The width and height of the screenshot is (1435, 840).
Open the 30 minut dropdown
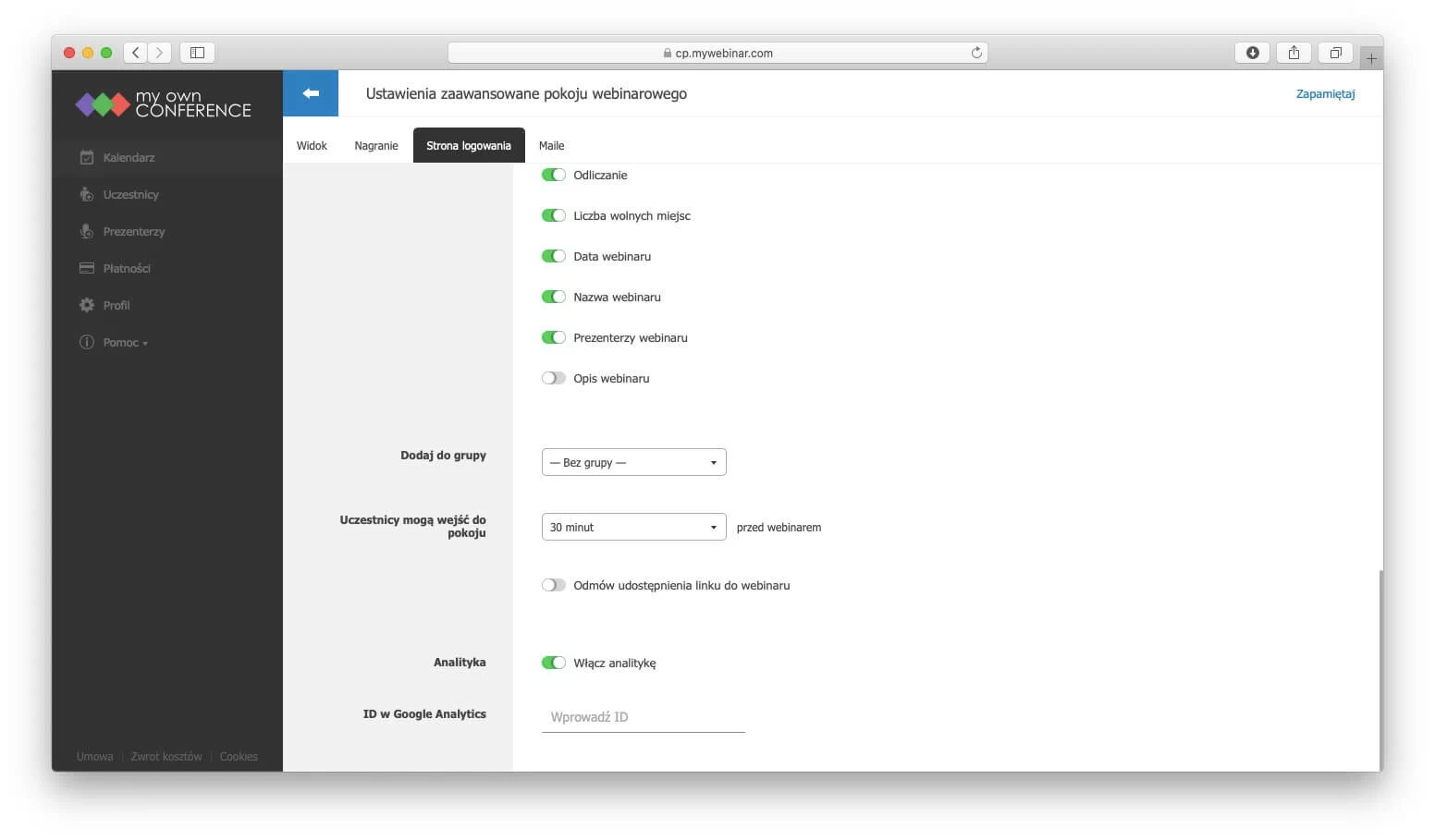634,527
